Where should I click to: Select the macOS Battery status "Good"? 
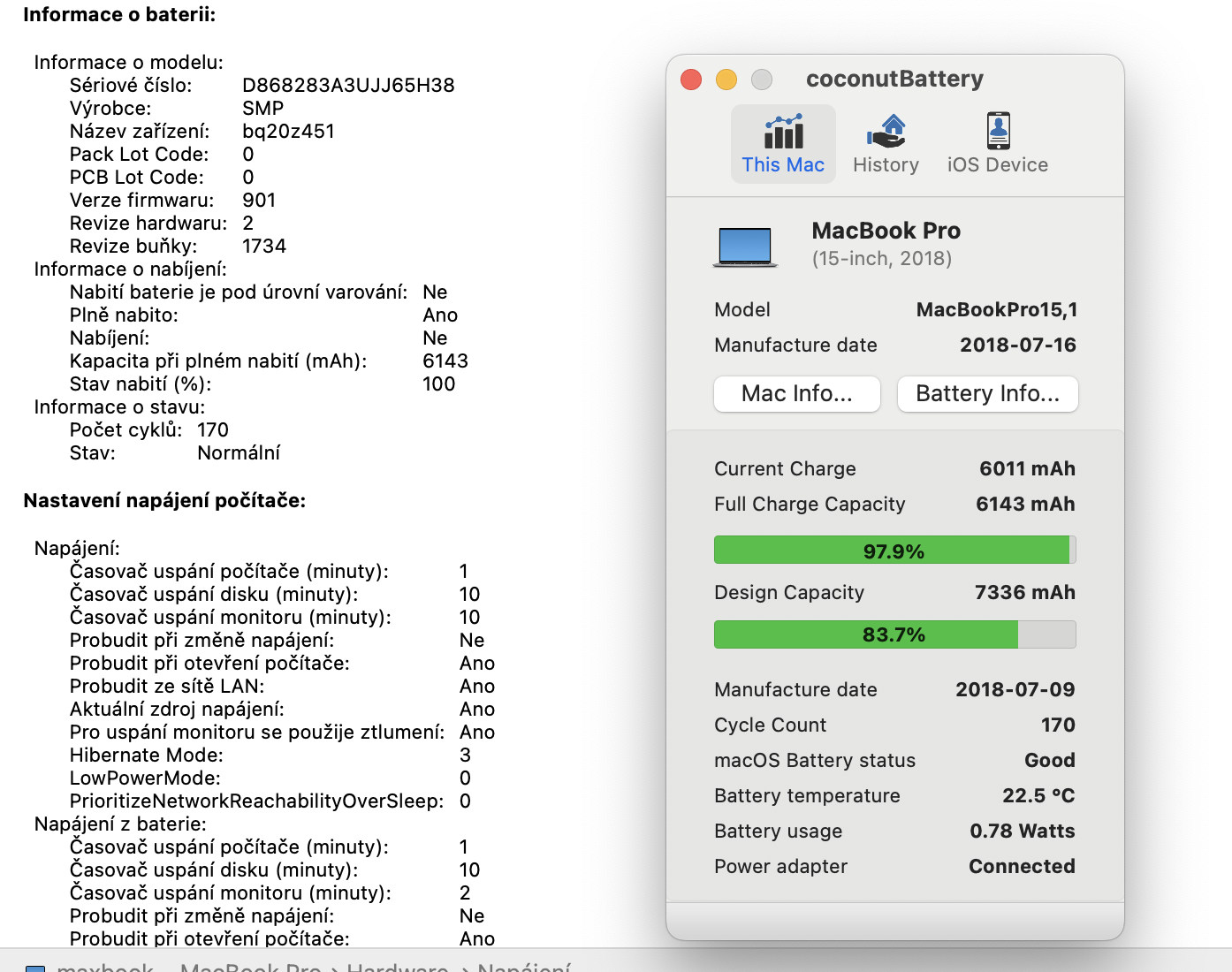(1050, 760)
